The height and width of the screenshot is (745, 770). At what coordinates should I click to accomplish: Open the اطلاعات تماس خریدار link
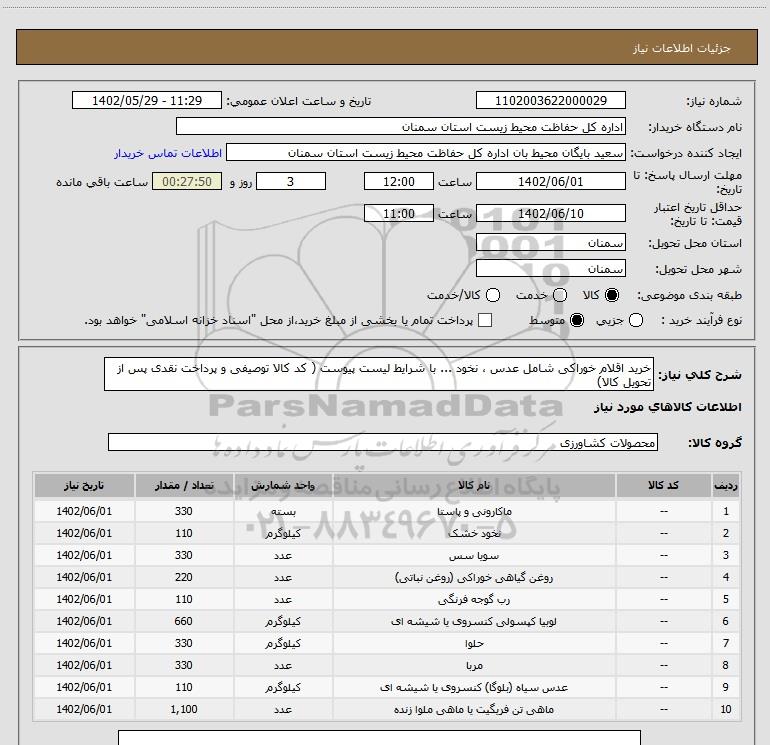tap(167, 154)
